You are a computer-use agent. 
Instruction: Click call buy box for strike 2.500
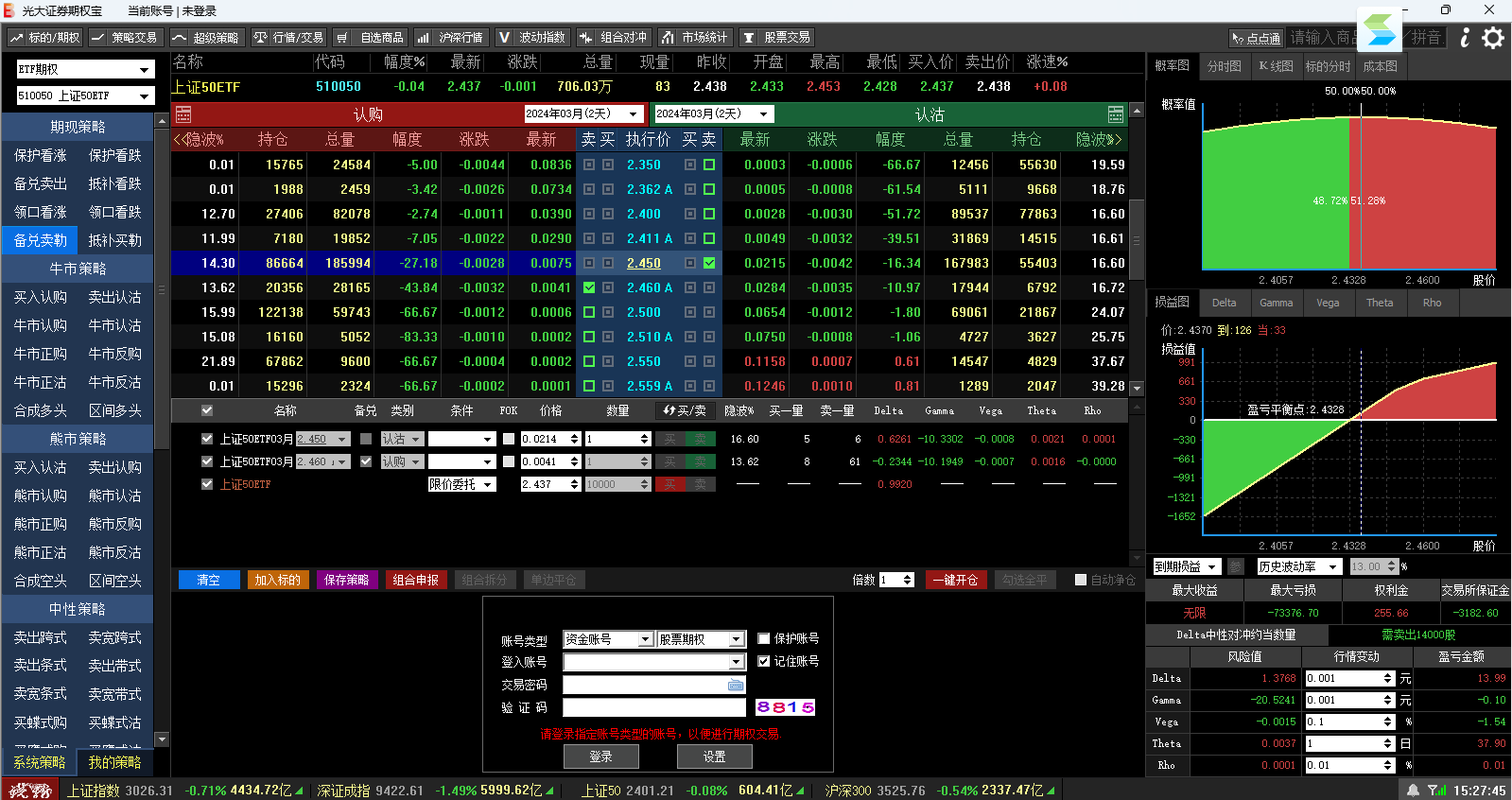click(608, 312)
